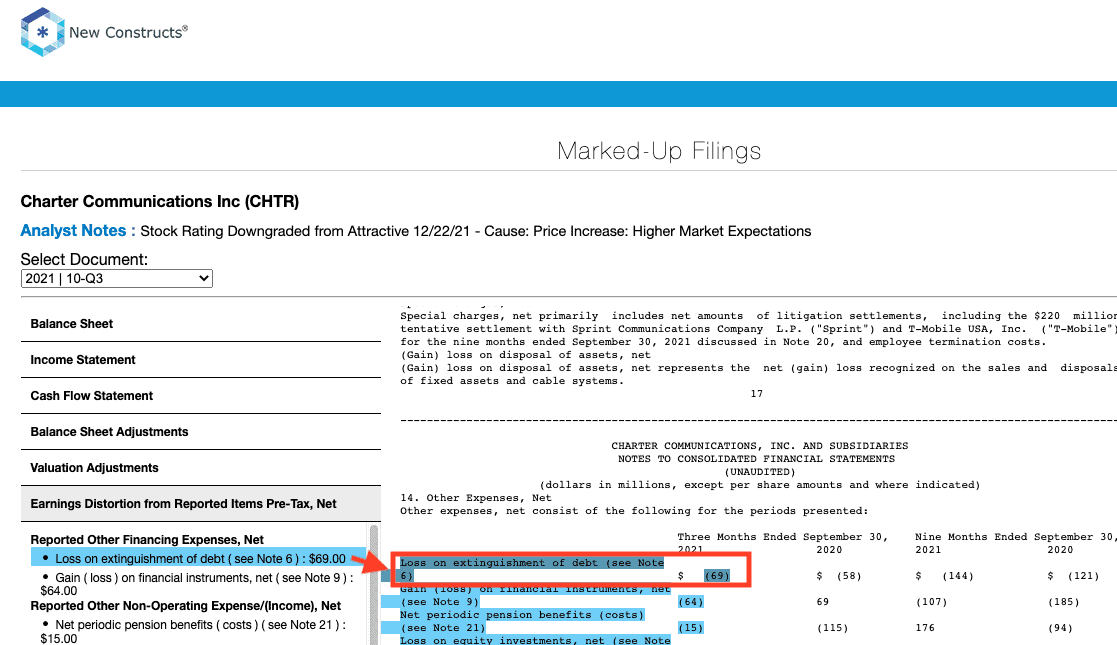Viewport: 1117px width, 645px height.
Task: Click Reported Other Non-Operating Expense/(Income), Net heading
Action: [x=186, y=606]
